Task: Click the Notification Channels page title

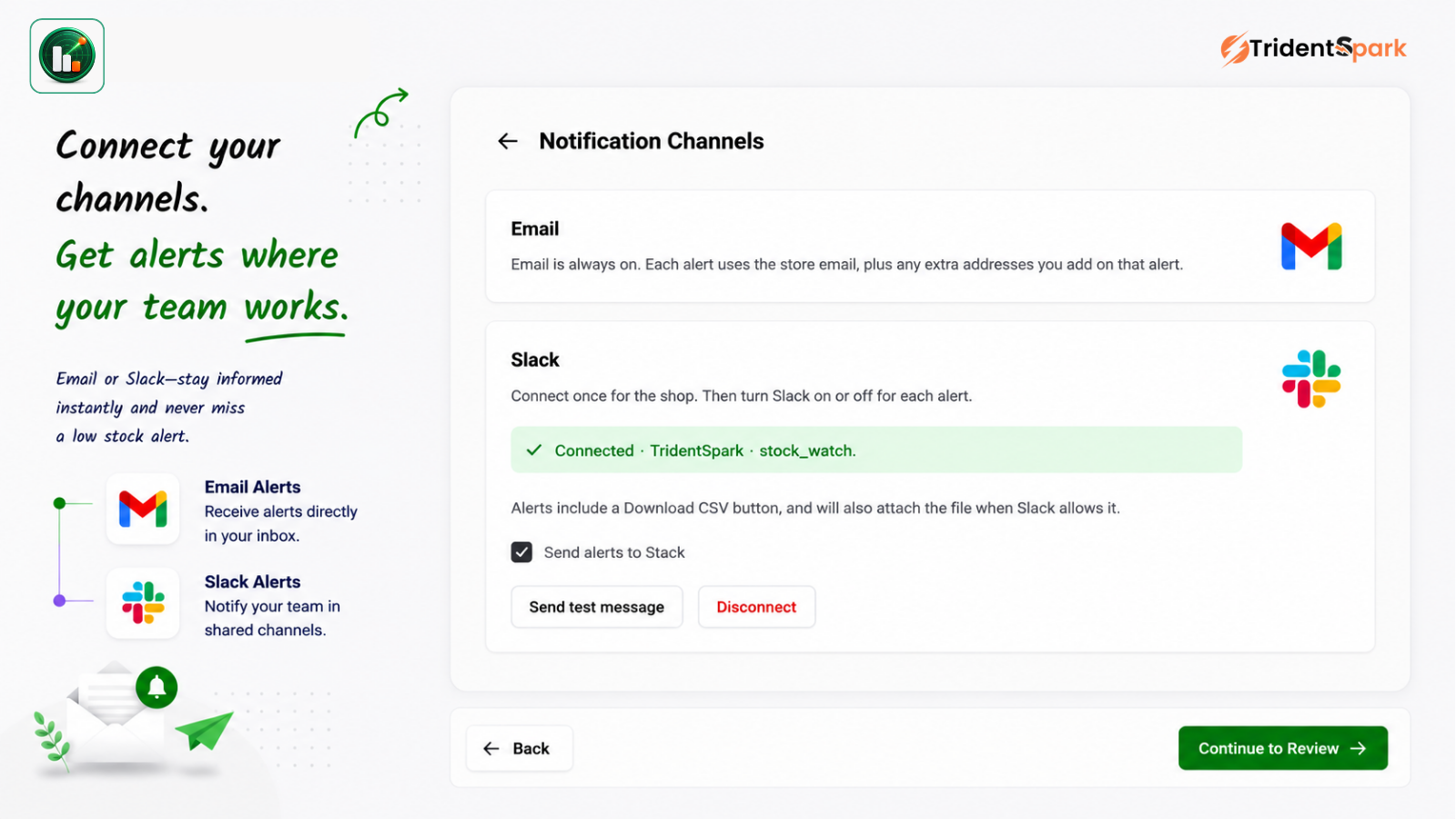Action: tap(652, 141)
